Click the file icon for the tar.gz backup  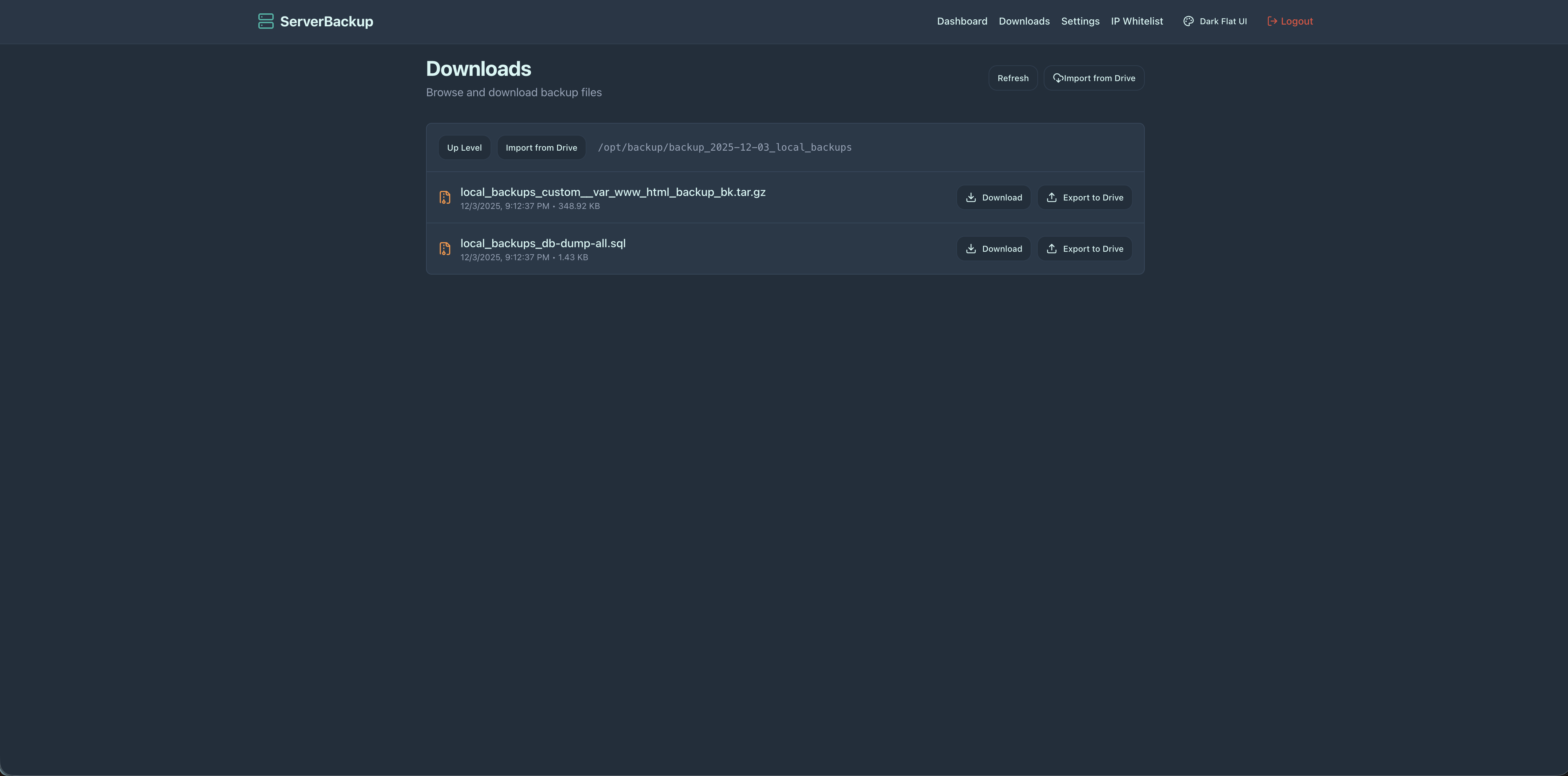pos(445,197)
